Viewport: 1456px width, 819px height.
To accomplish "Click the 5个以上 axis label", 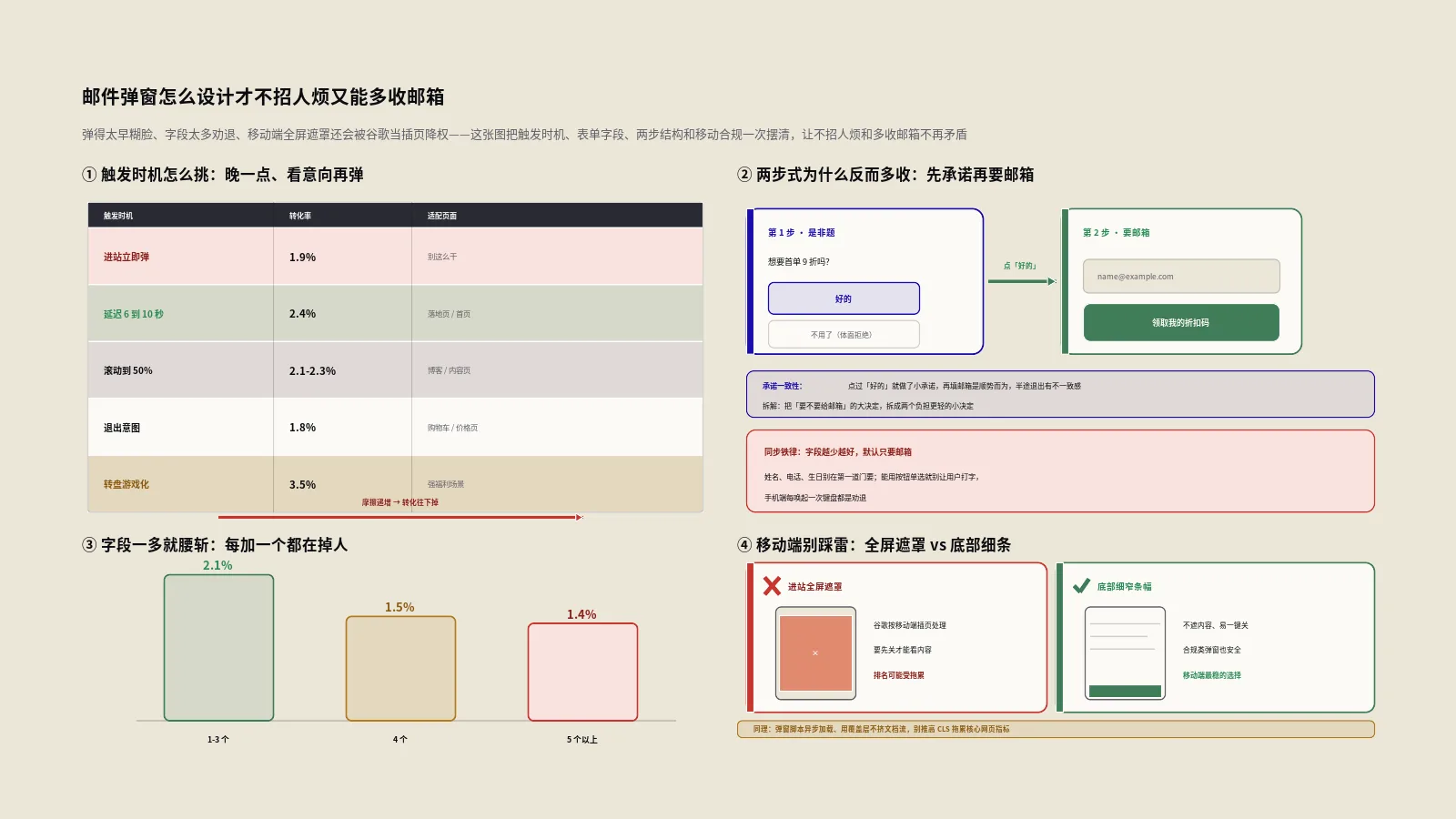I will point(582,740).
